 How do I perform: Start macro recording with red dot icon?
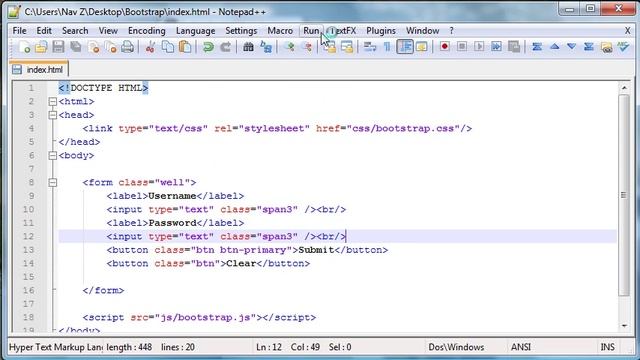[x=444, y=47]
